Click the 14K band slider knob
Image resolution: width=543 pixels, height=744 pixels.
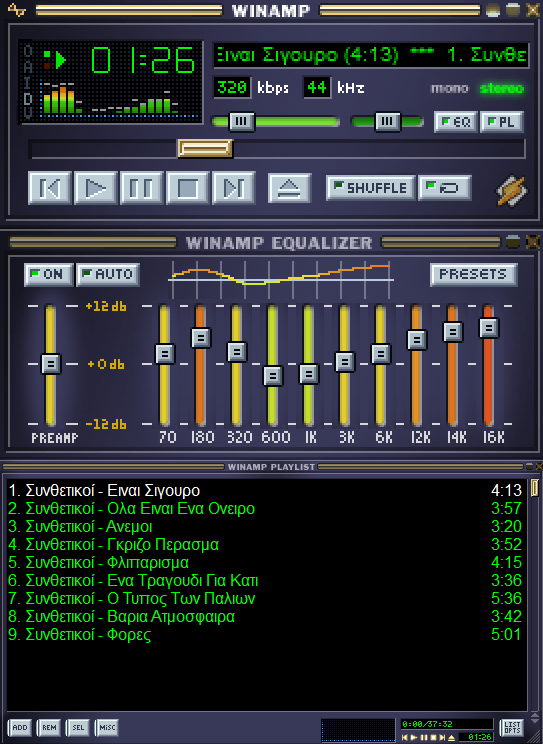click(x=453, y=332)
